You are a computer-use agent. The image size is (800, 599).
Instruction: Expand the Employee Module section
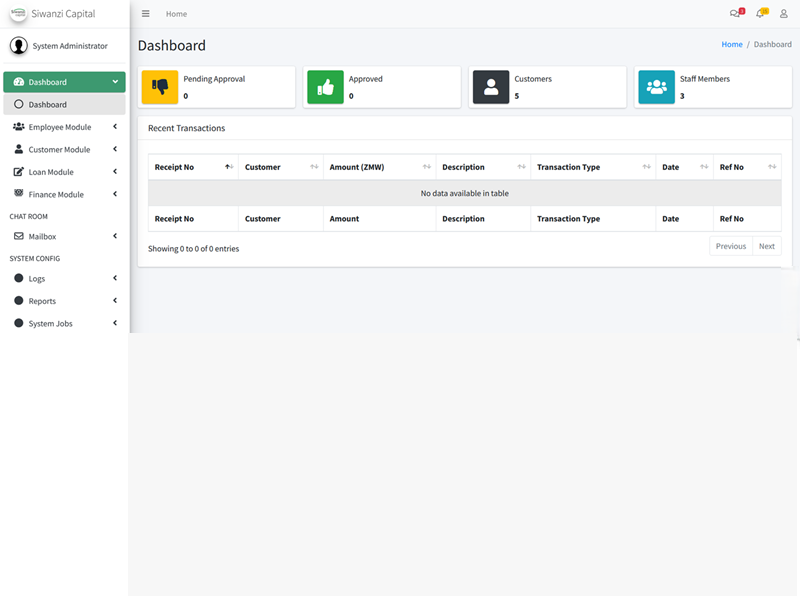click(x=60, y=127)
